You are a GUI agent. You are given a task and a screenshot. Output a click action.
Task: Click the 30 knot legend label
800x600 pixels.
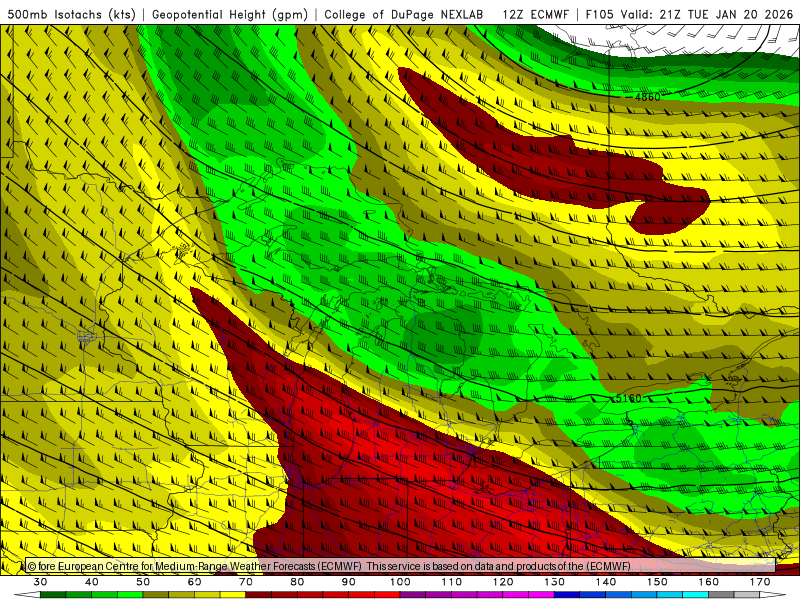coord(40,582)
